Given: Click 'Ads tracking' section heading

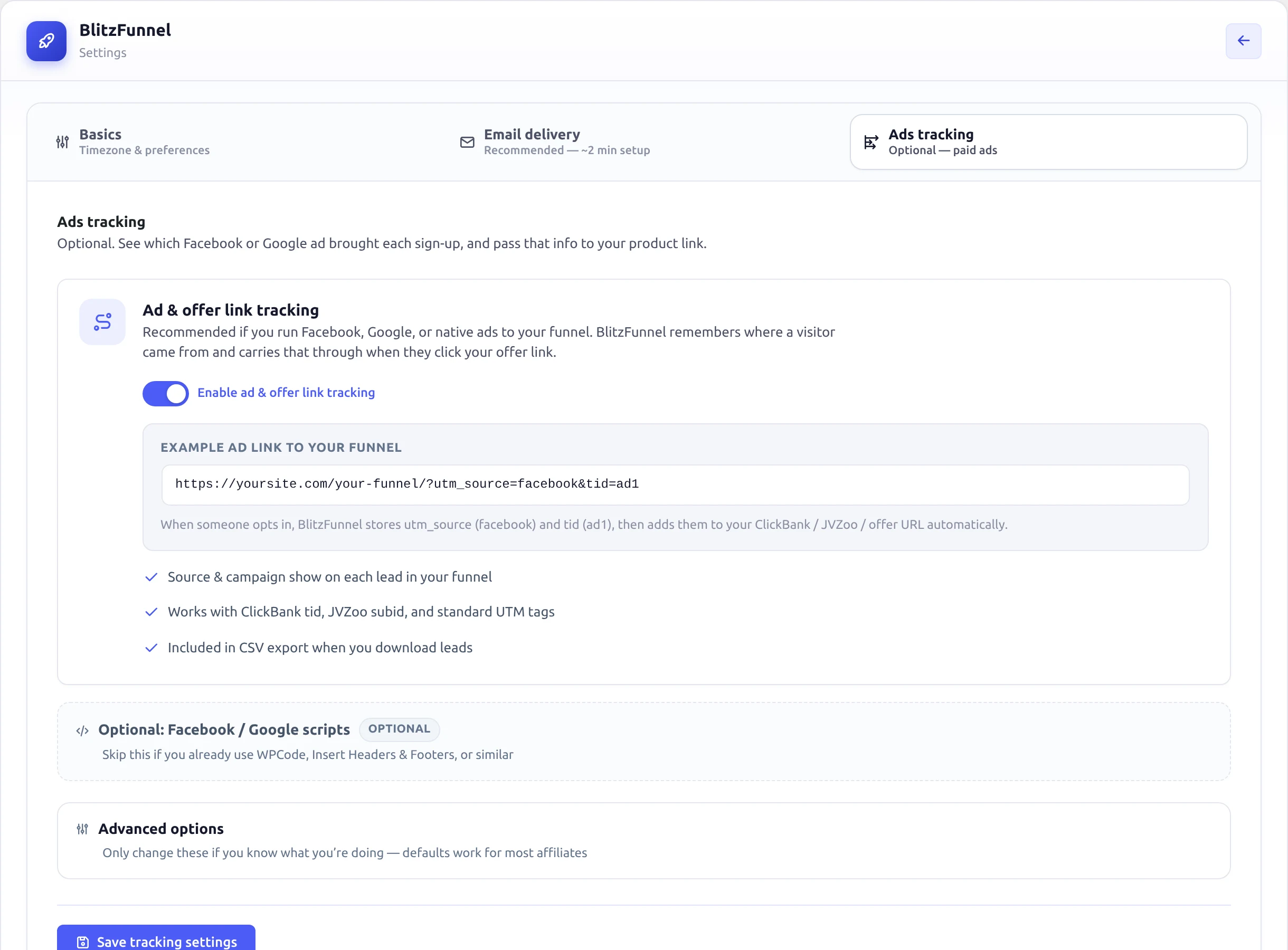Looking at the screenshot, I should point(101,221).
